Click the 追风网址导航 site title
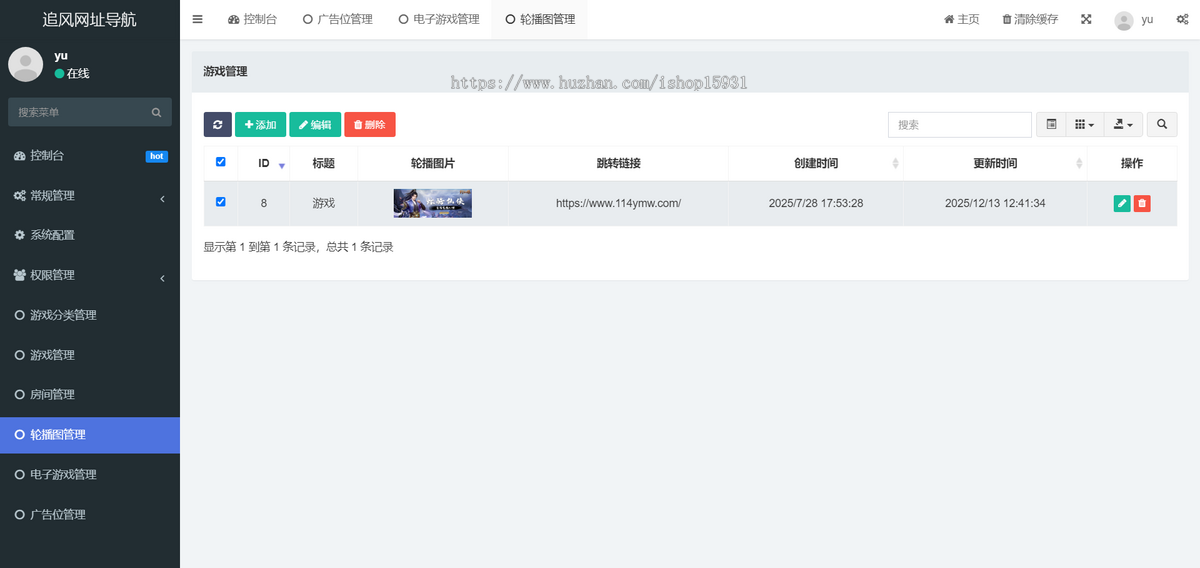The height and width of the screenshot is (568, 1200). (90, 19)
